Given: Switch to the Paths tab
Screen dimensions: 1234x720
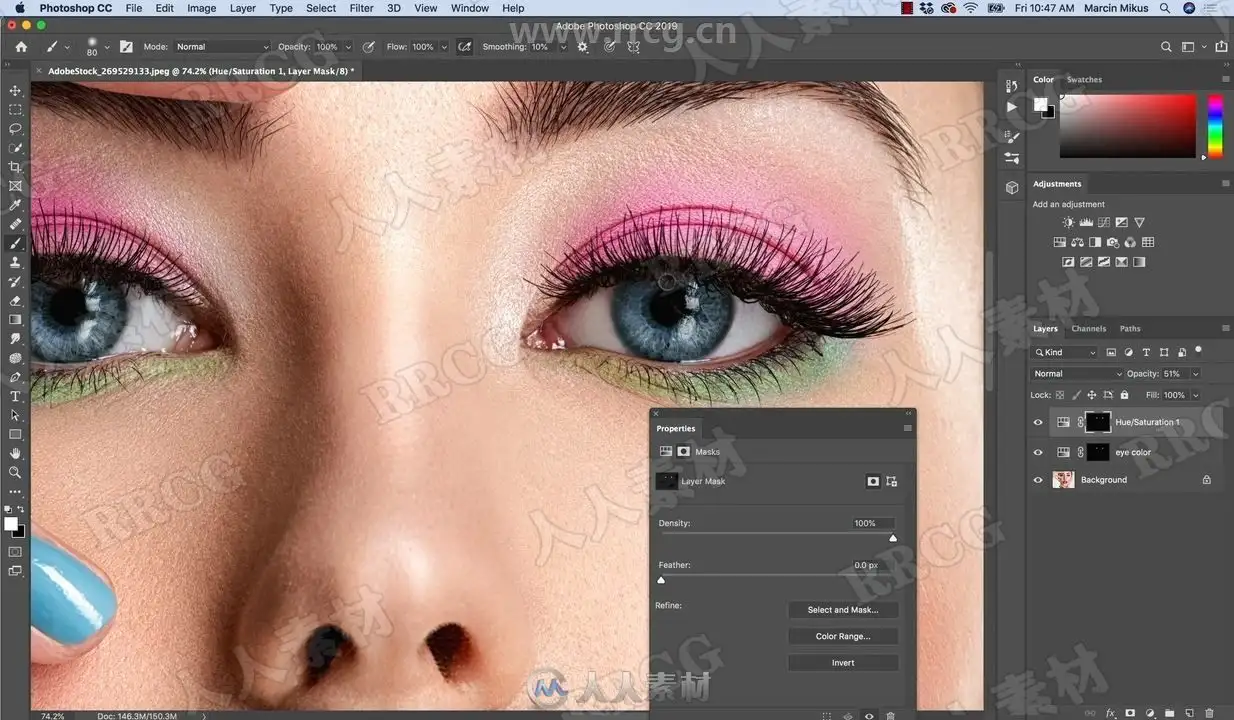Looking at the screenshot, I should (x=1130, y=328).
